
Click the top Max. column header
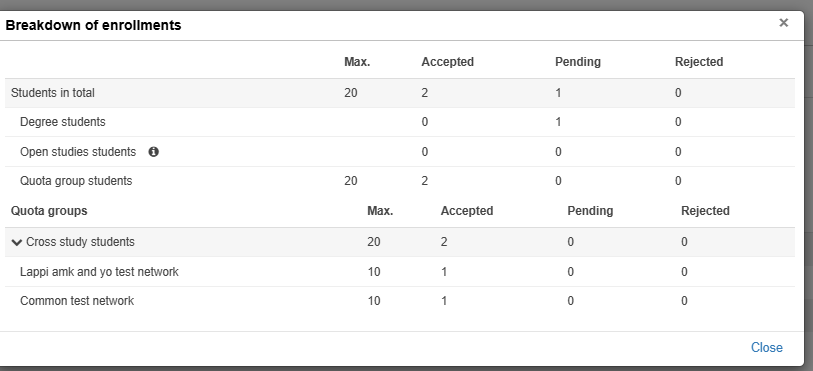tap(357, 62)
